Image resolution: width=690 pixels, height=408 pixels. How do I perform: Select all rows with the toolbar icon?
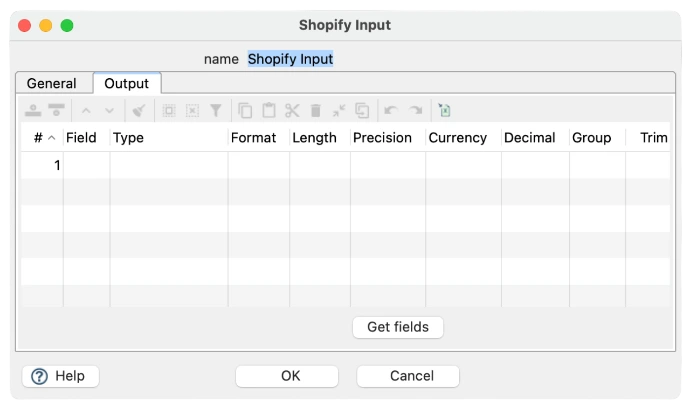(x=169, y=110)
